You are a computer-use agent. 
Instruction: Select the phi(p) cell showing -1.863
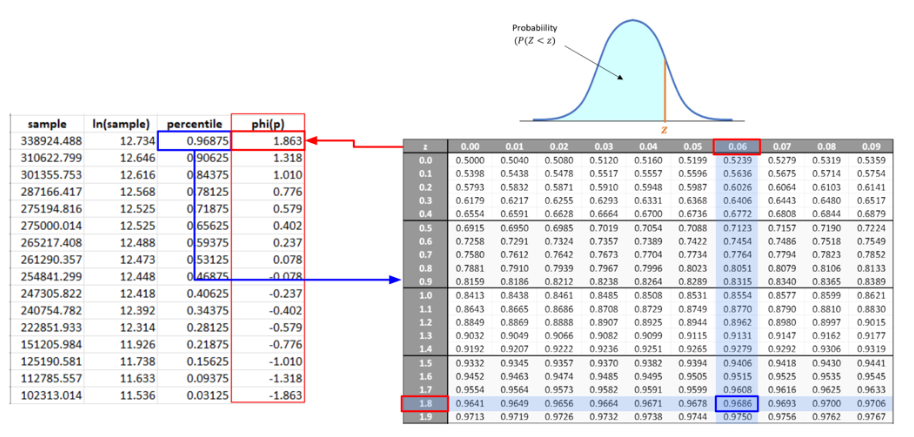tap(267, 395)
